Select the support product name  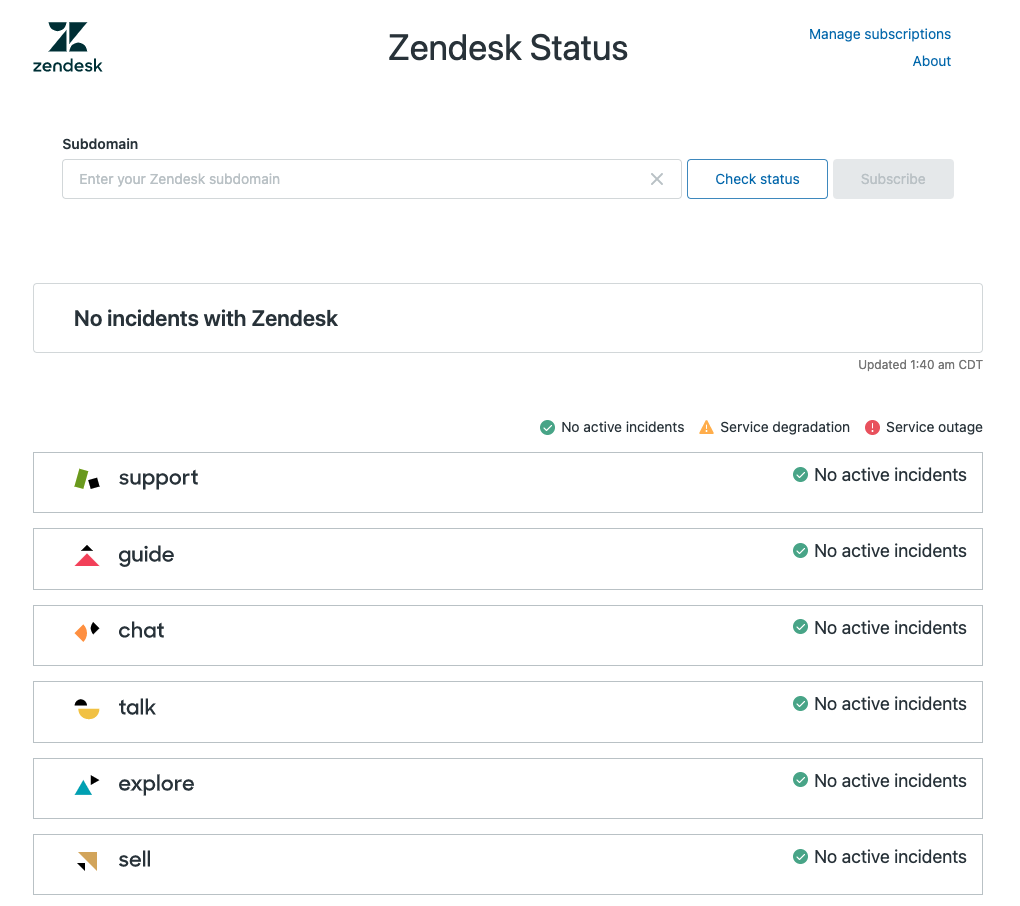[158, 478]
